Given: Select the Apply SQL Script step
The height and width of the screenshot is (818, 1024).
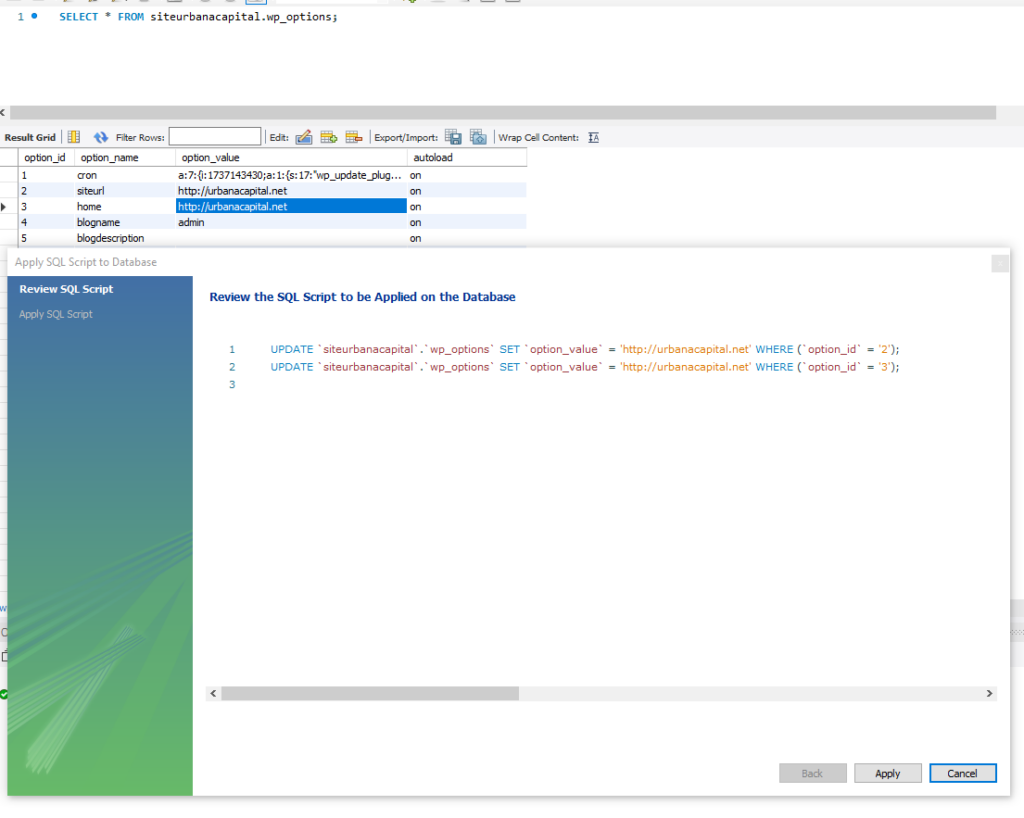Looking at the screenshot, I should 56,314.
